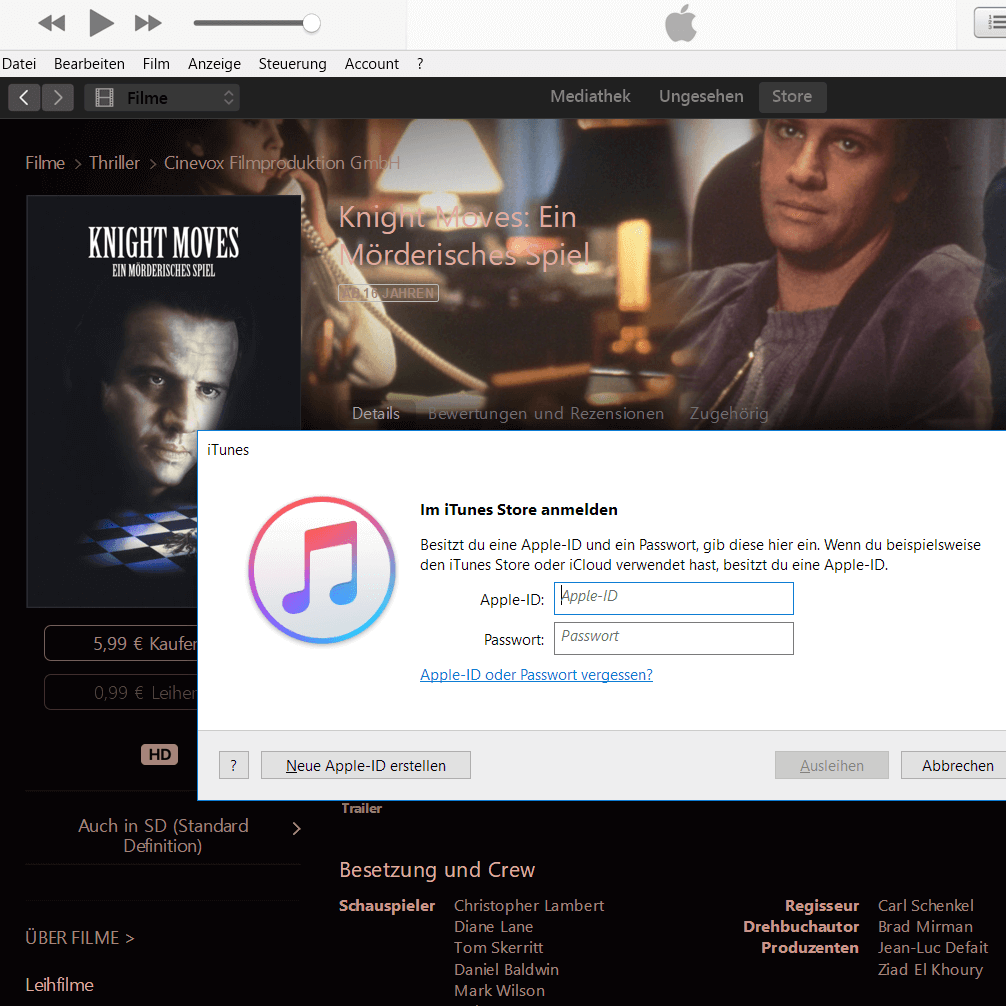This screenshot has width=1006, height=1006.
Task: Click the ? help button in dialog
Action: 234,765
